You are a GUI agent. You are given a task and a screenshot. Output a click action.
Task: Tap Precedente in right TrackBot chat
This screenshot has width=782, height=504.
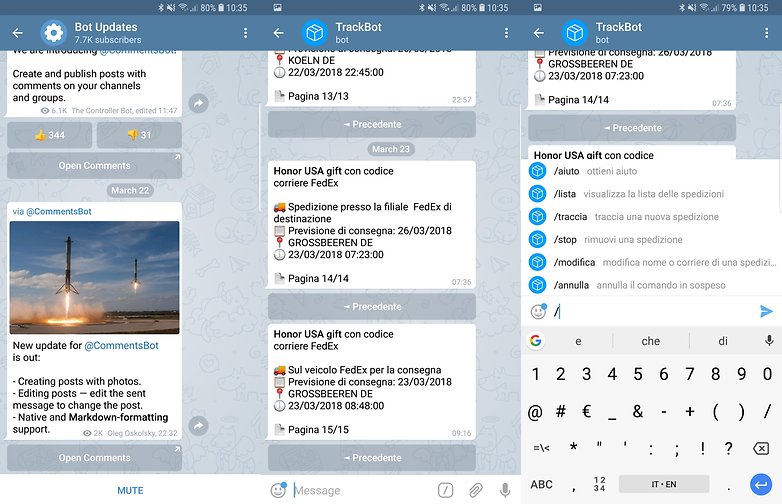coord(632,128)
